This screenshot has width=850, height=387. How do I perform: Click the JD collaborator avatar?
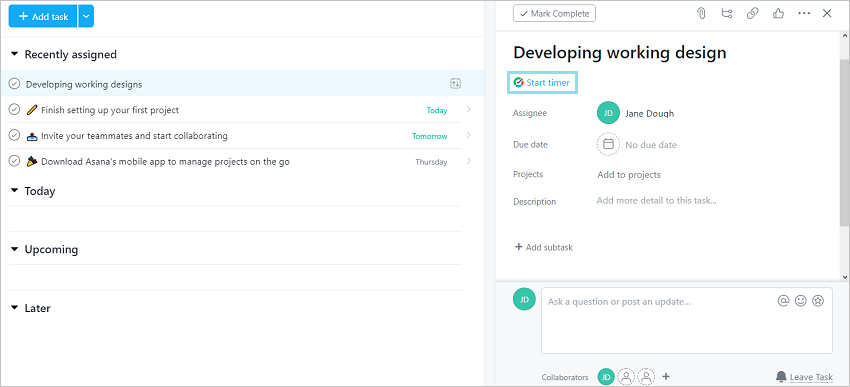coord(606,377)
